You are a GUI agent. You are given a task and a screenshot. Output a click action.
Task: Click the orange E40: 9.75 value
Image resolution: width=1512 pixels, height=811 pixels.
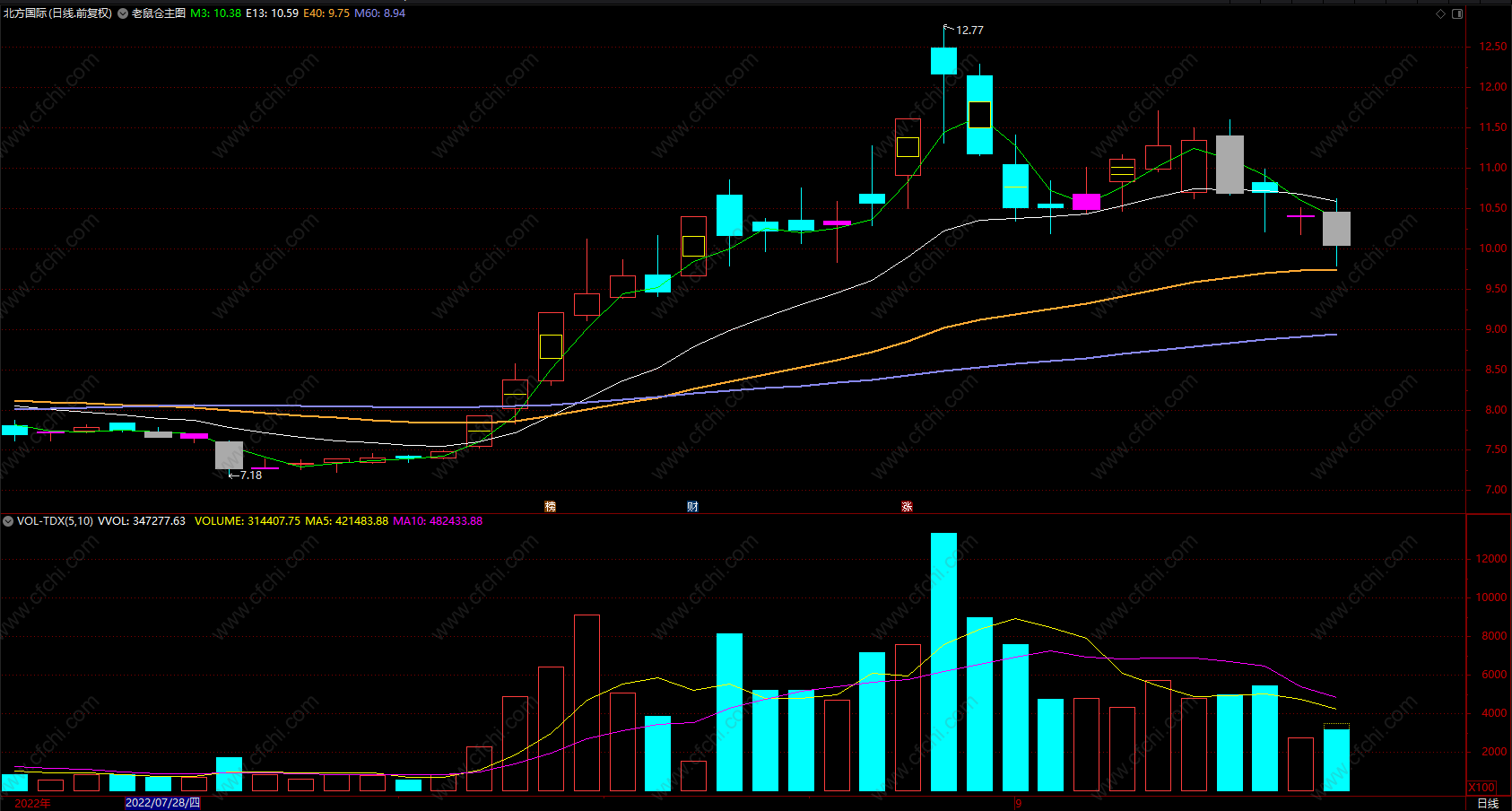[326, 13]
